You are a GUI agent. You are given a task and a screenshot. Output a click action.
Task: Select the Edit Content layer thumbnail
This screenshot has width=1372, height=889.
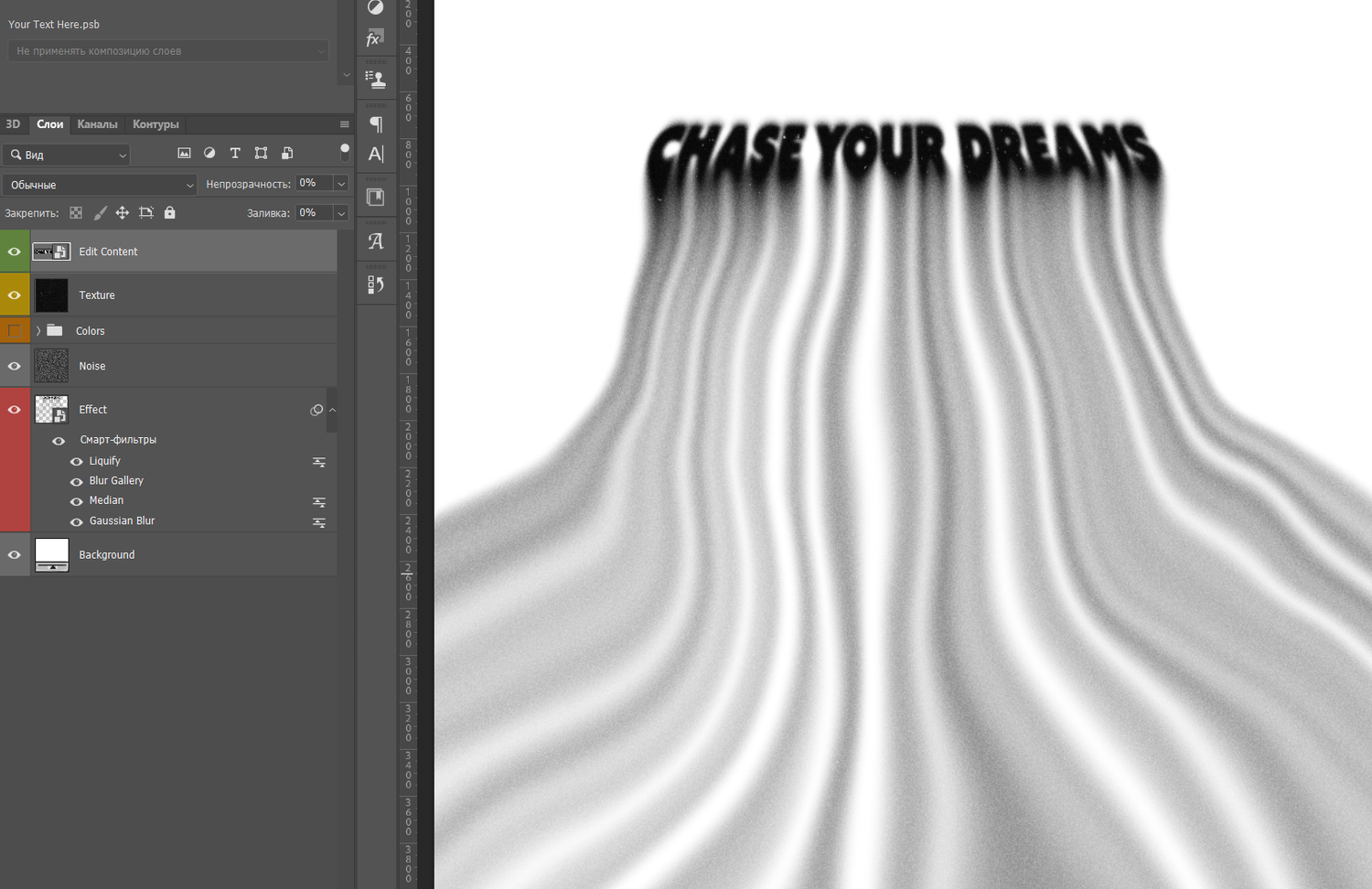tap(51, 252)
